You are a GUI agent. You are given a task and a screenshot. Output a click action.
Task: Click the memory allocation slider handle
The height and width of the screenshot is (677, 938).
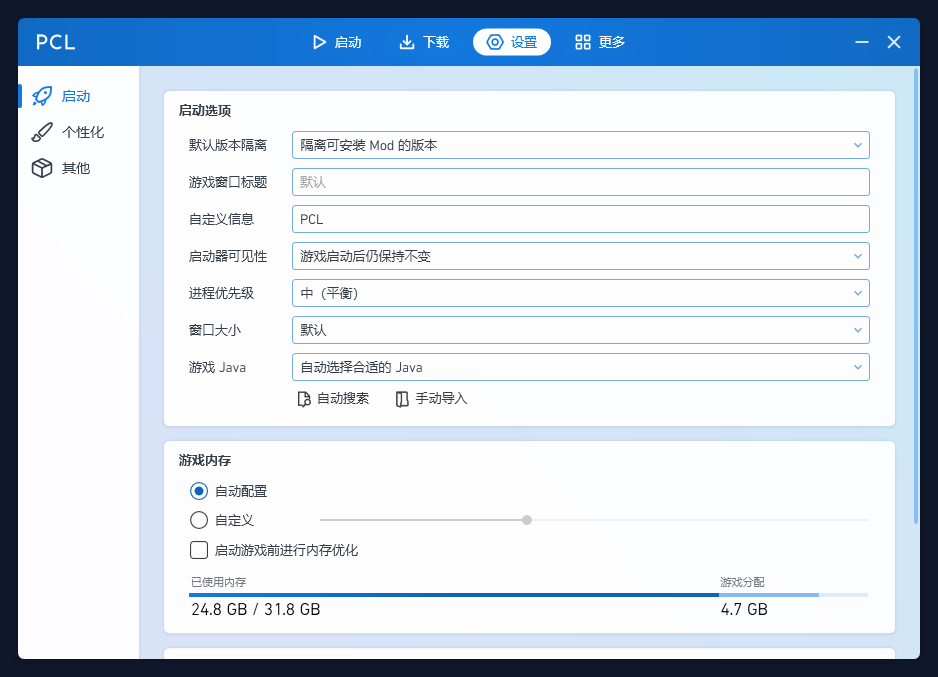[x=527, y=520]
